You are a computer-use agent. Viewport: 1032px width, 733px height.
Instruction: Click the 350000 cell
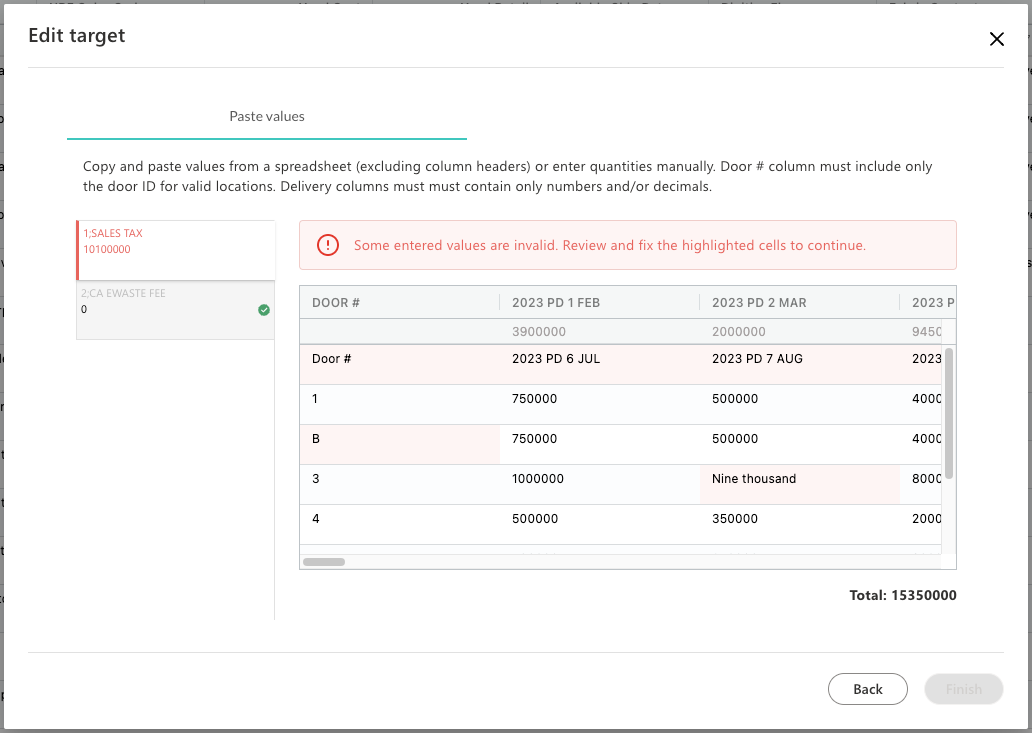[x=799, y=524]
